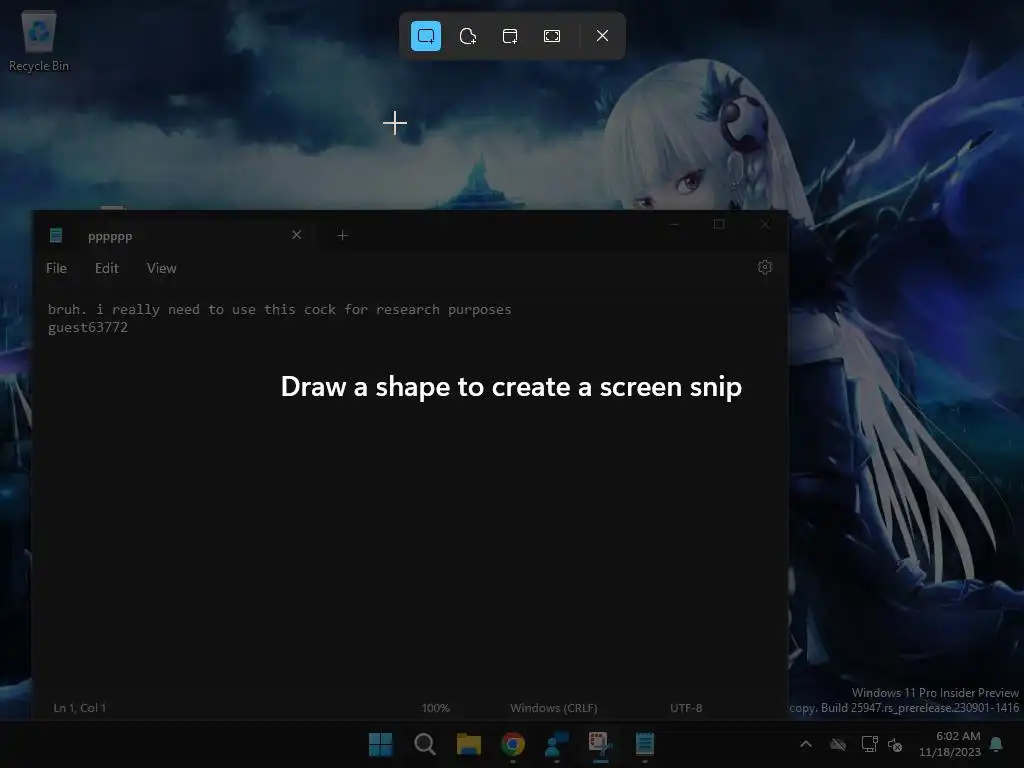Minimize the Notepad window

tap(675, 224)
